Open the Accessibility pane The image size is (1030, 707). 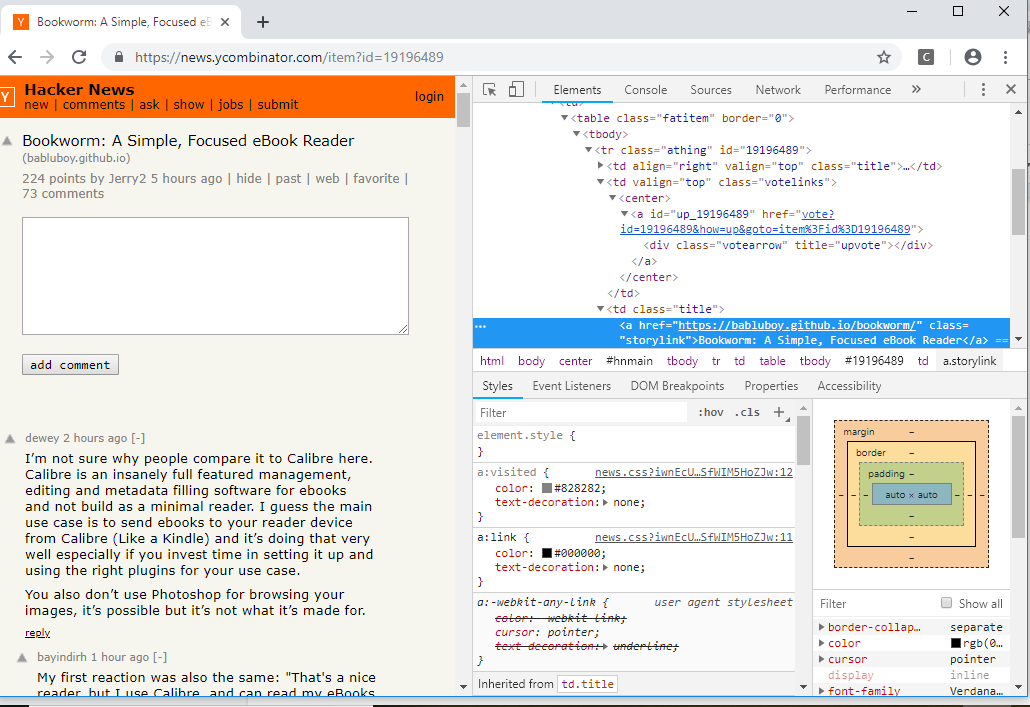(x=849, y=386)
